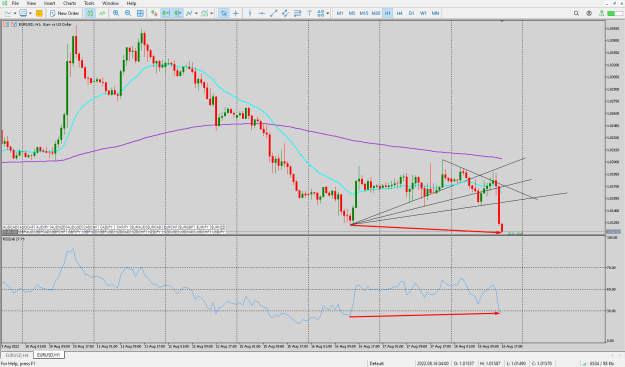Open the search magnifier icon
This screenshot has width=625, height=367.
click(x=576, y=13)
